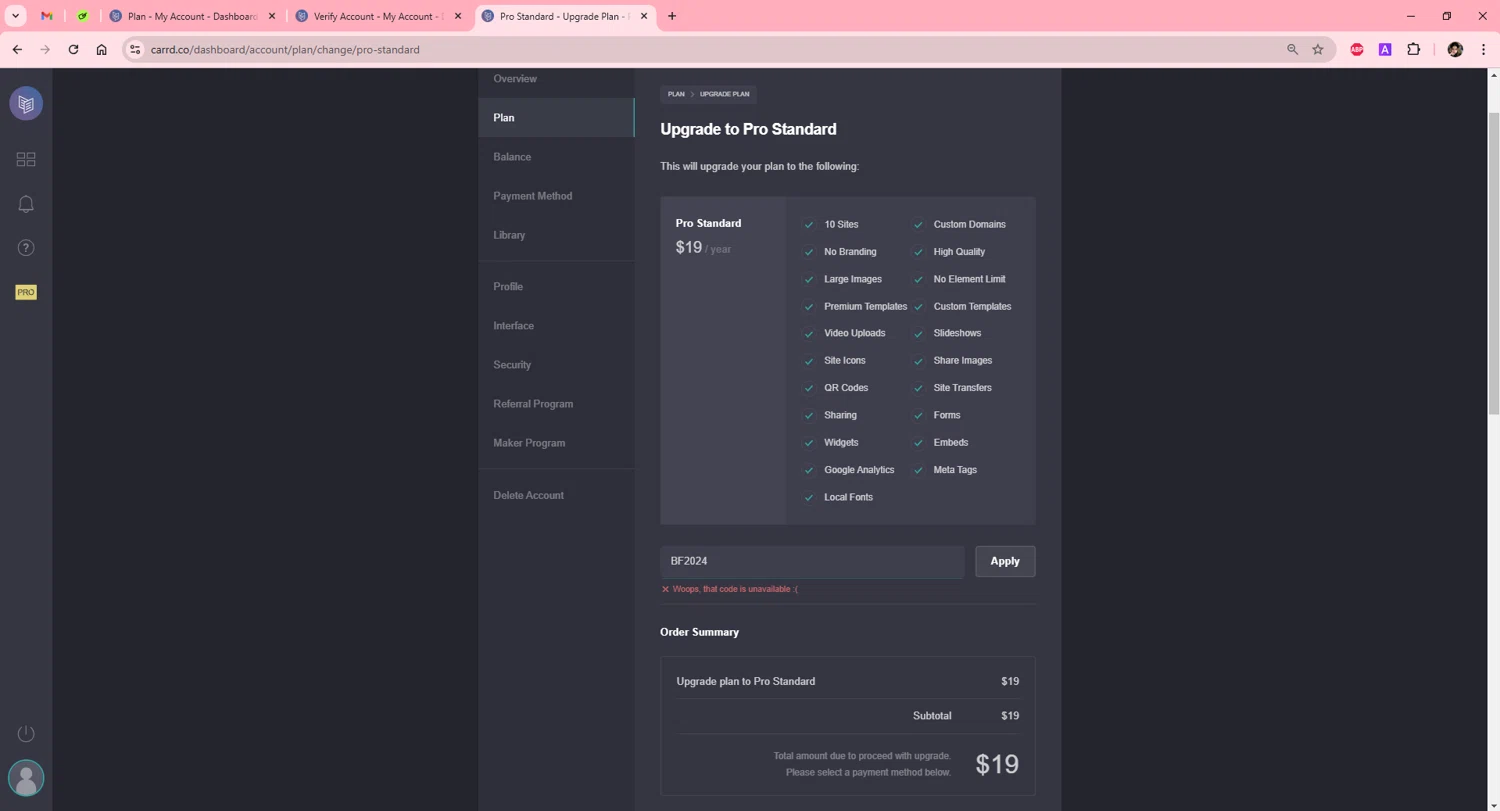Click the UPGRADE PLAN breadcrumb
Image resolution: width=1500 pixels, height=811 pixels.
pyautogui.click(x=724, y=94)
